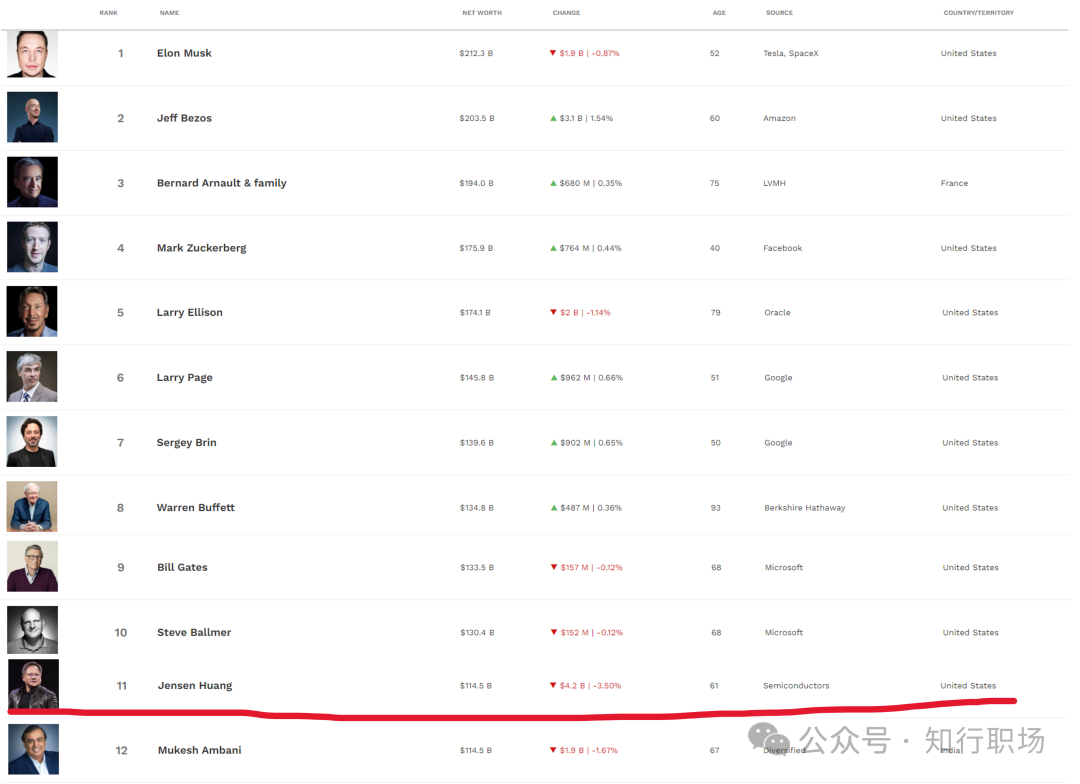This screenshot has height=784, width=1080.
Task: Click the $139.6 B net worth value
Action: pos(477,443)
